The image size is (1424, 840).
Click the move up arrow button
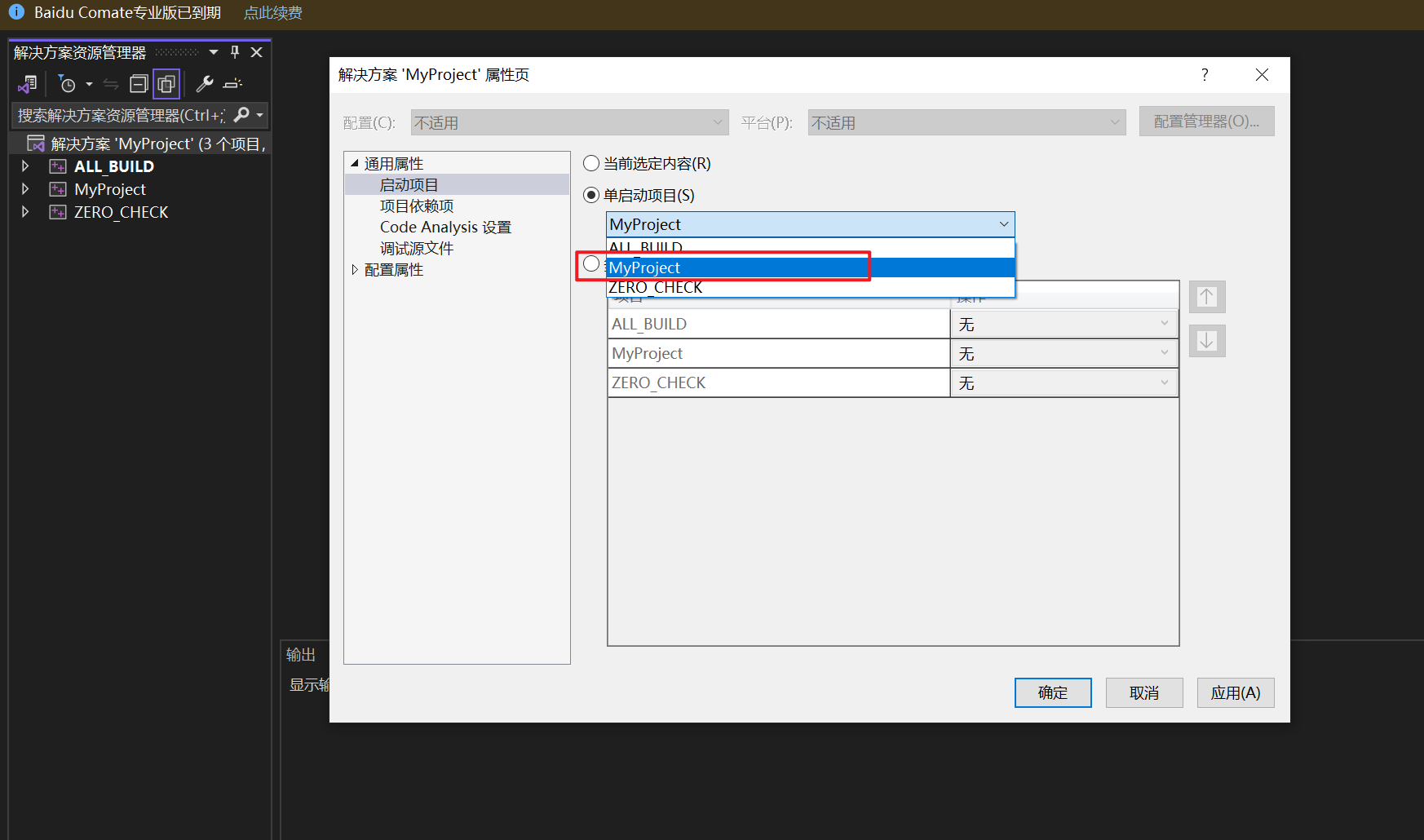tap(1207, 297)
